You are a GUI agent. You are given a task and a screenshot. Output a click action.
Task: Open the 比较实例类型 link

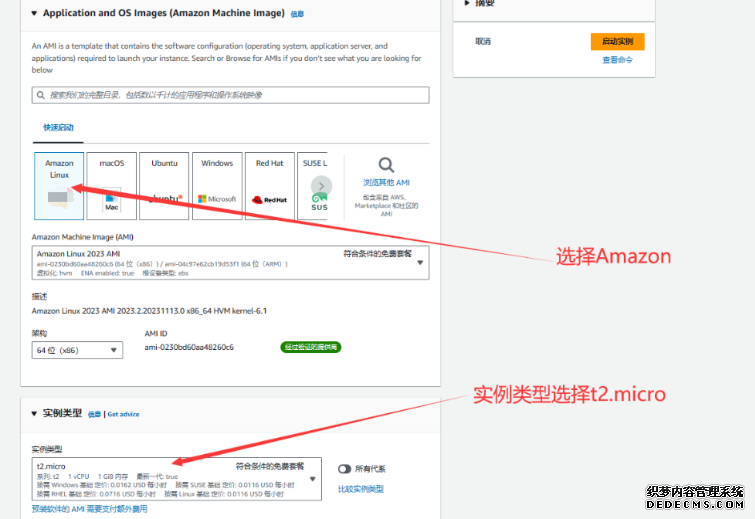coord(361,489)
